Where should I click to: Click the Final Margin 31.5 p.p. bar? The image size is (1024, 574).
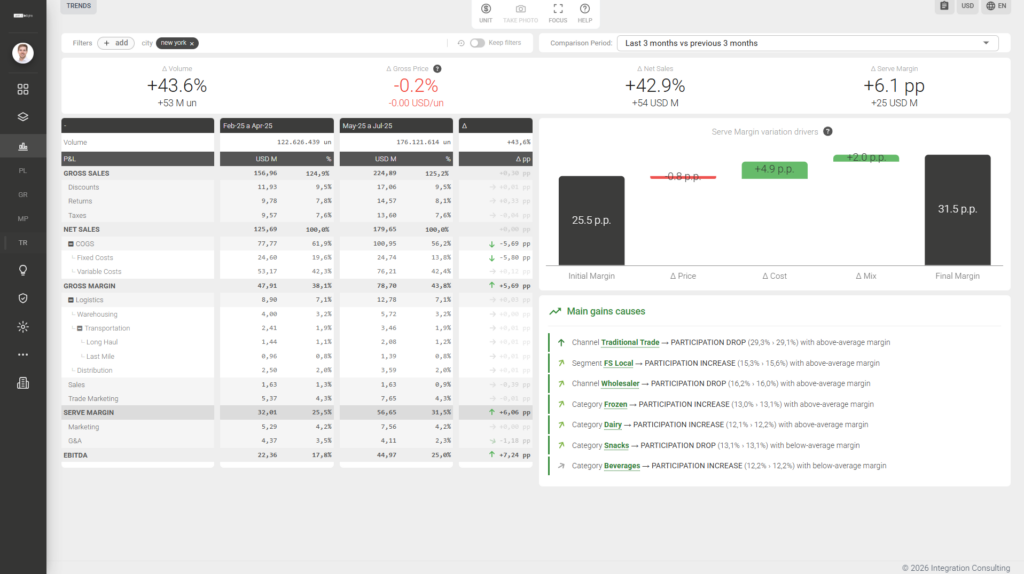tap(957, 210)
